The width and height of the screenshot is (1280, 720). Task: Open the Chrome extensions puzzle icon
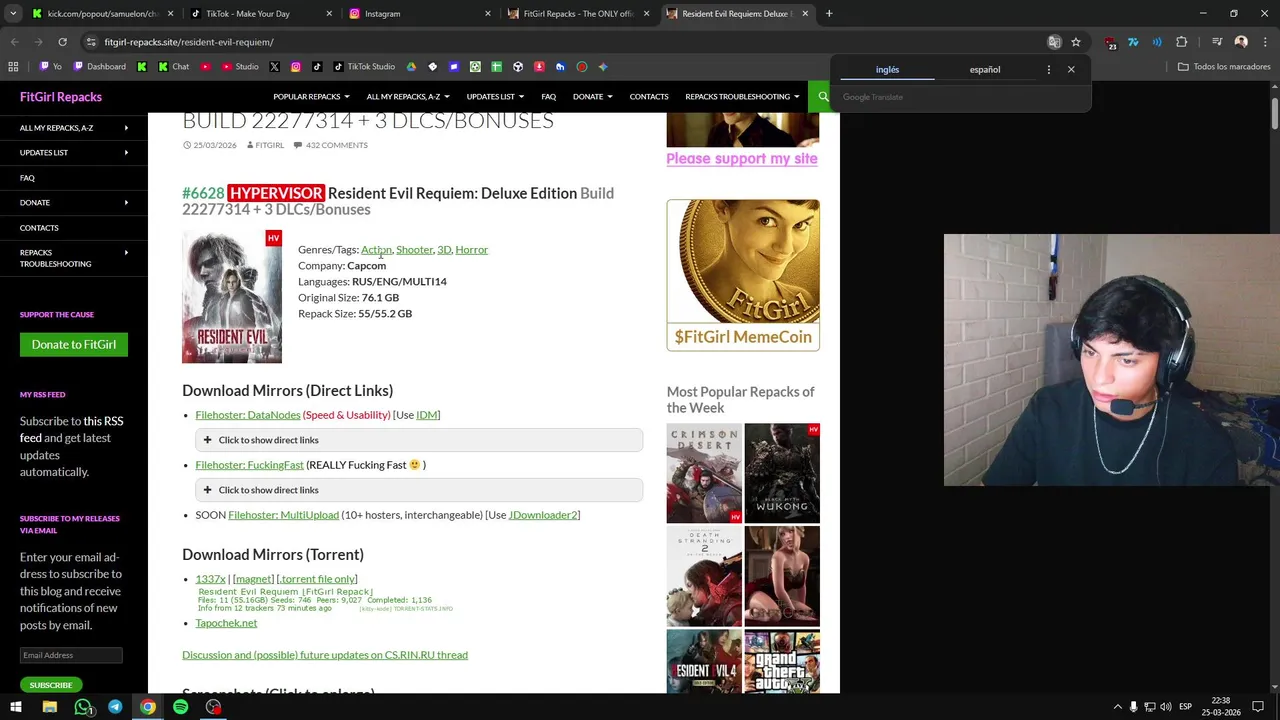pos(1182,42)
